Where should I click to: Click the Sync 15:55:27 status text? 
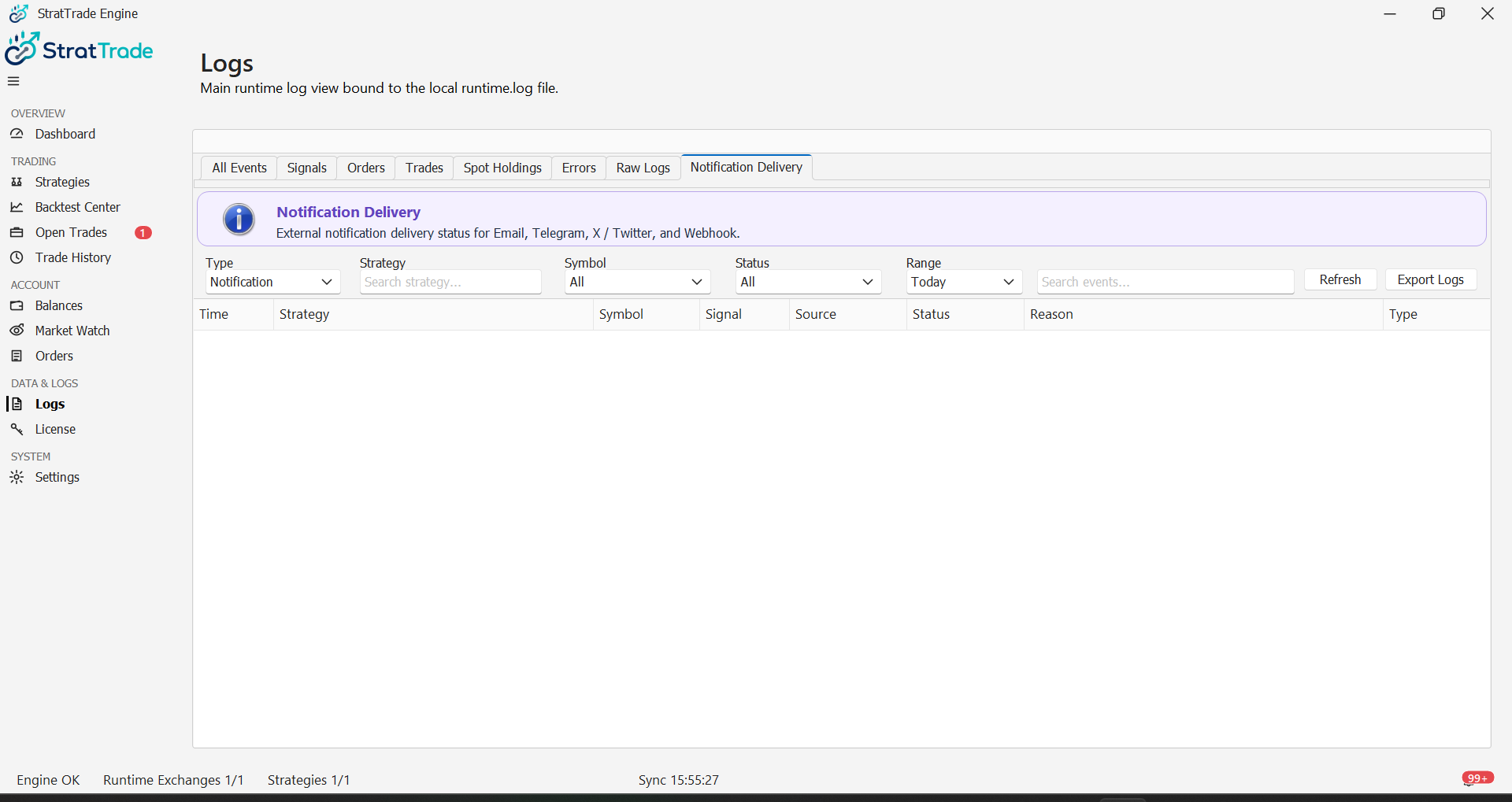678,780
